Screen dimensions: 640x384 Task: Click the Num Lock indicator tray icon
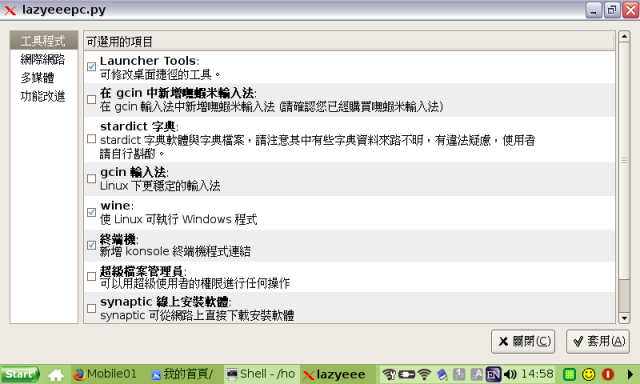click(459, 374)
